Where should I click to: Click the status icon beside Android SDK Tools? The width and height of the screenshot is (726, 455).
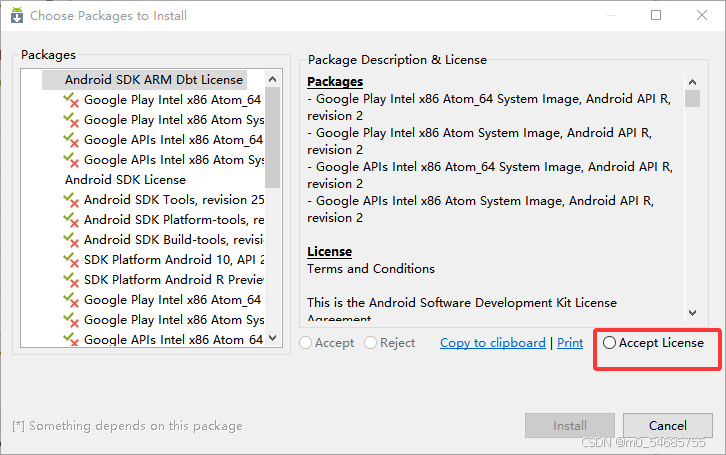[71, 200]
